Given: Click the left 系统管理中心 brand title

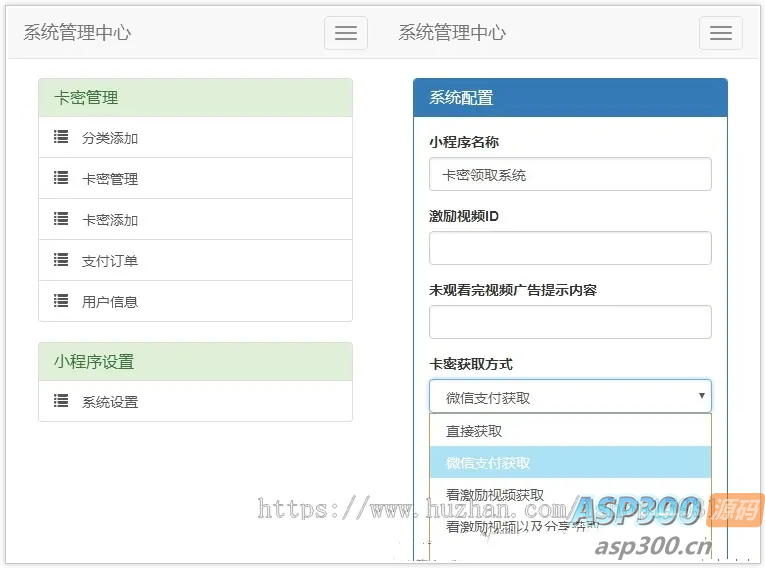Looking at the screenshot, I should point(77,33).
